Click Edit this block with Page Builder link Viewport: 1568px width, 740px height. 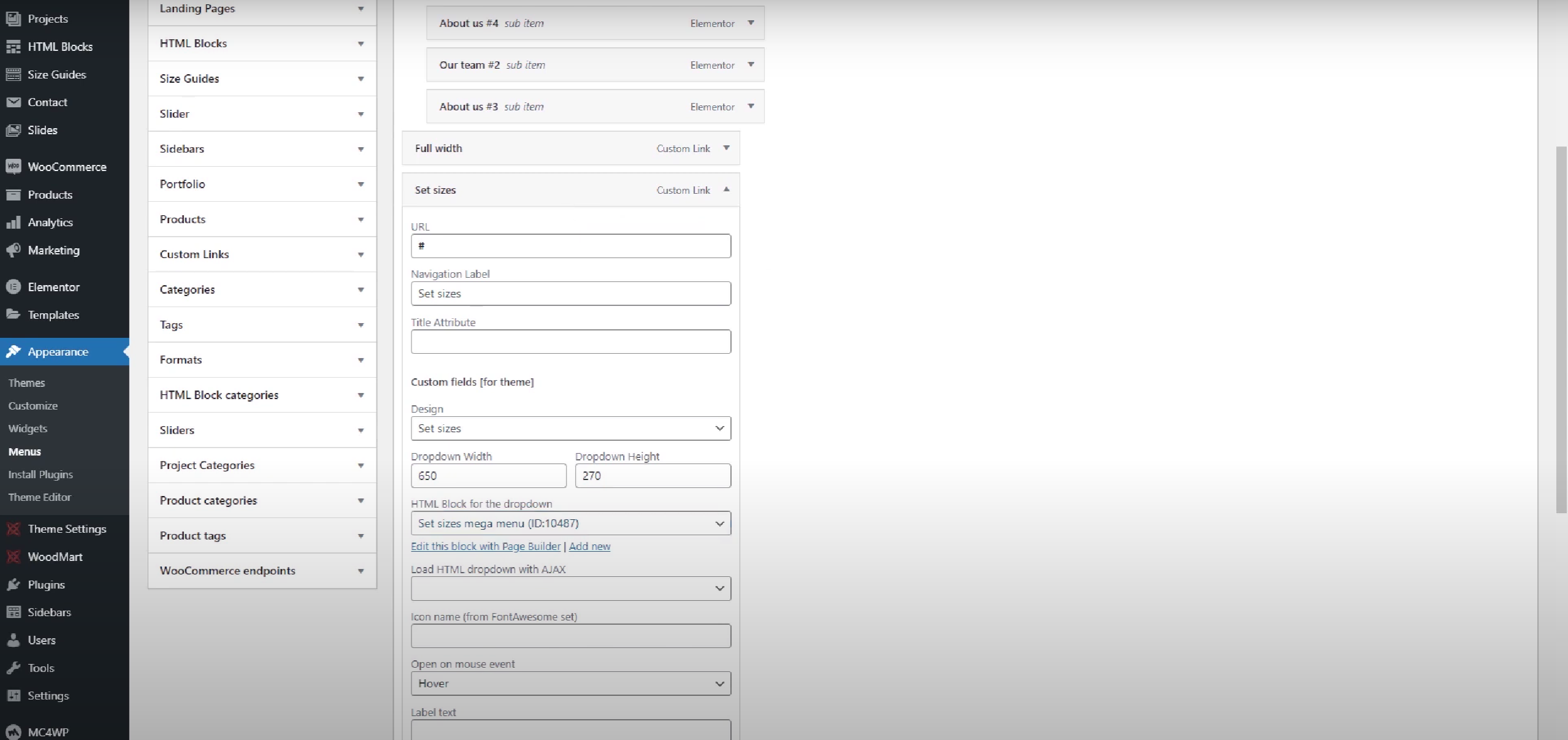(x=485, y=546)
